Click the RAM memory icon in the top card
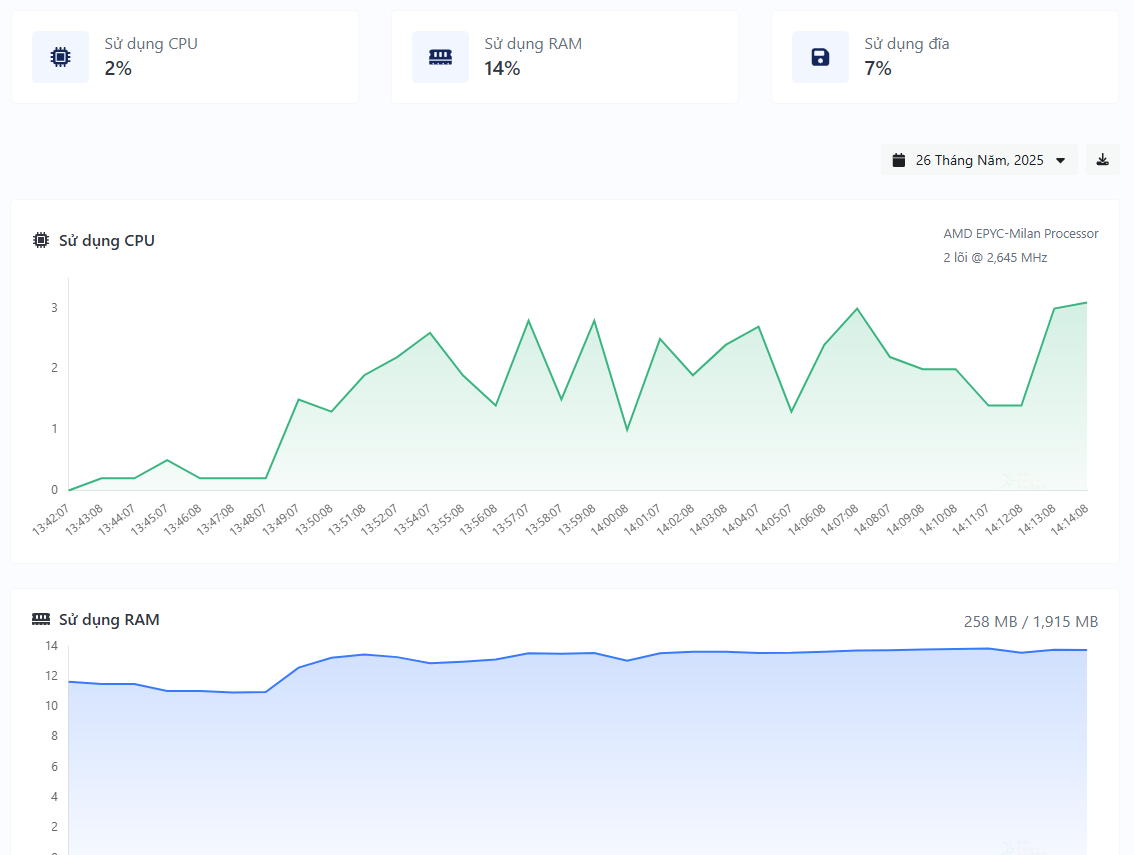Image resolution: width=1134 pixels, height=855 pixels. (440, 57)
